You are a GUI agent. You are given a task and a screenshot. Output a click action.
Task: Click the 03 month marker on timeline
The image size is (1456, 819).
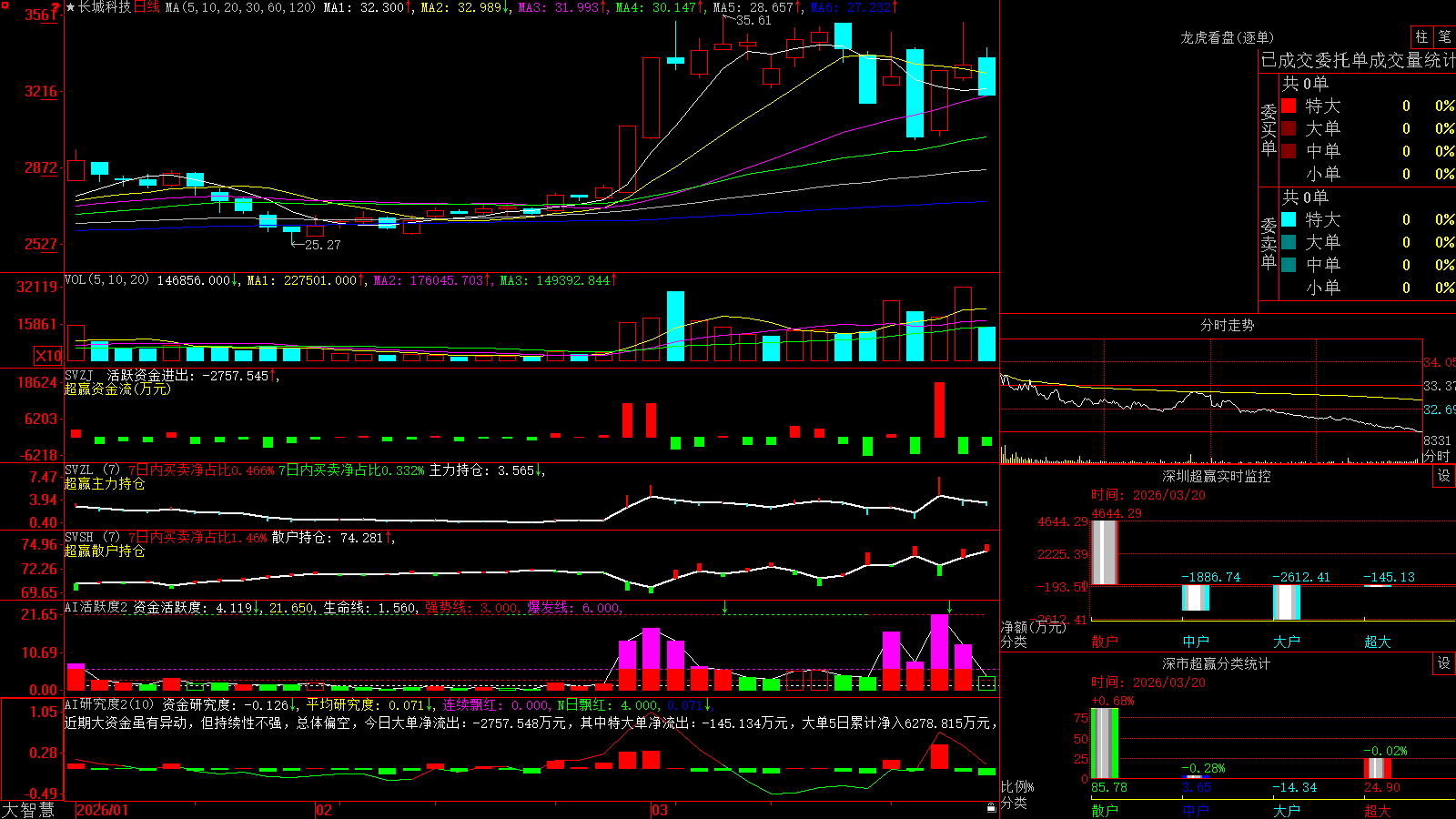(x=660, y=810)
